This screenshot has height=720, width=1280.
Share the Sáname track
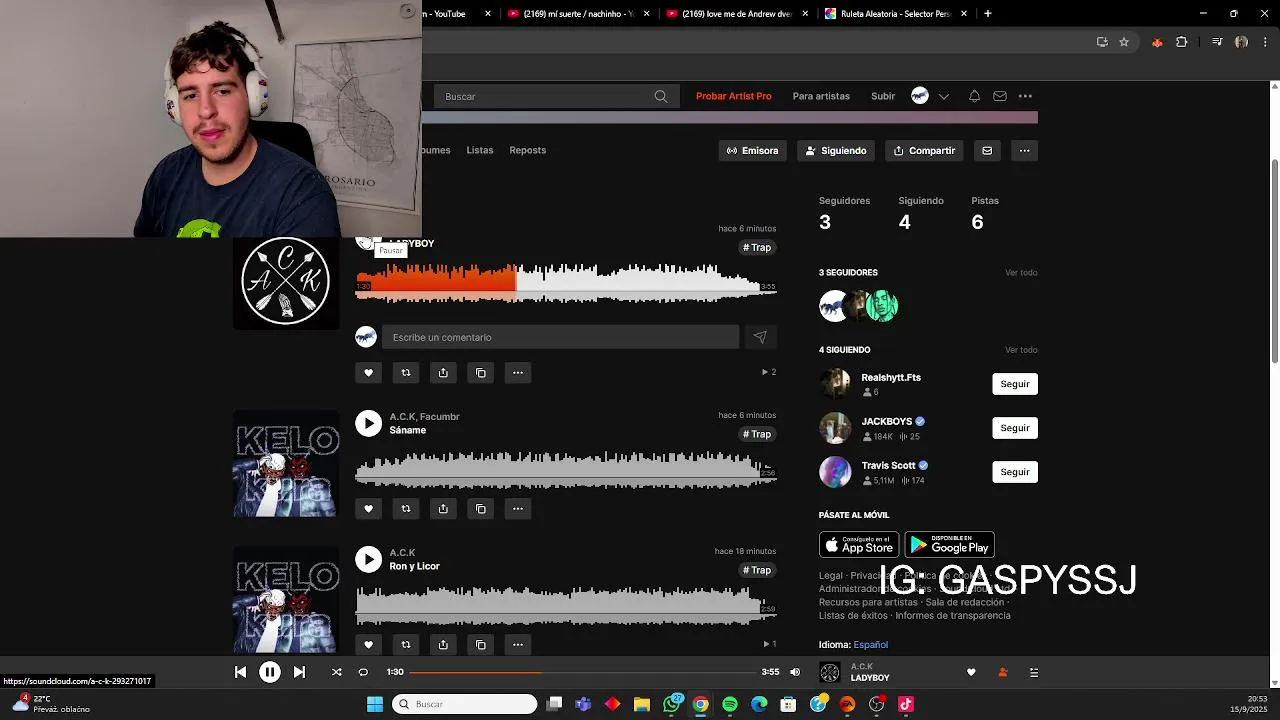coord(443,509)
